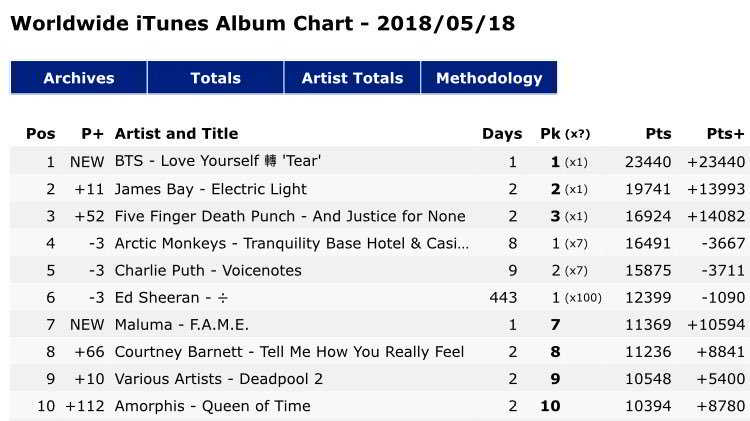Click the Days column header
This screenshot has width=750, height=421.
(502, 134)
